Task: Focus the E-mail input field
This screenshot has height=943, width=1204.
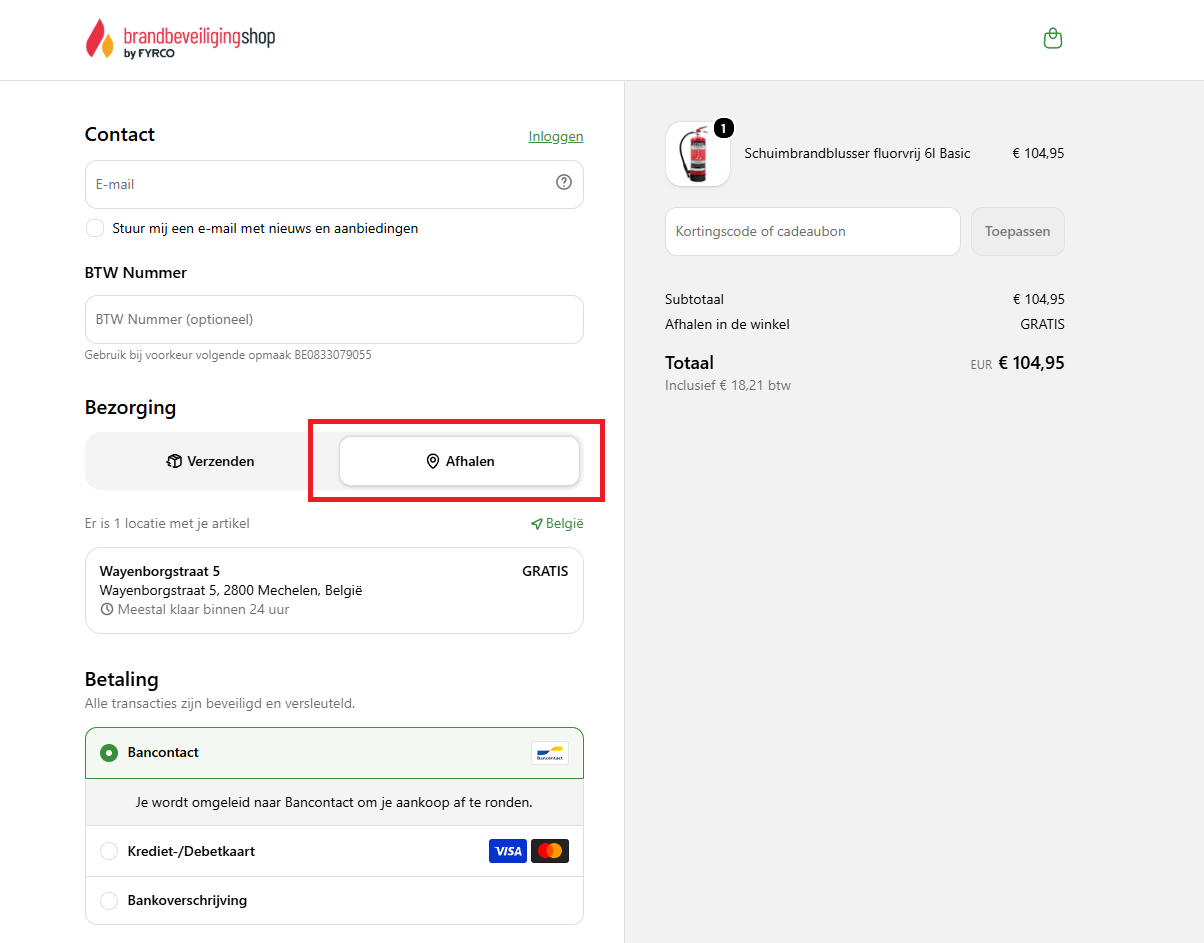Action: [334, 184]
